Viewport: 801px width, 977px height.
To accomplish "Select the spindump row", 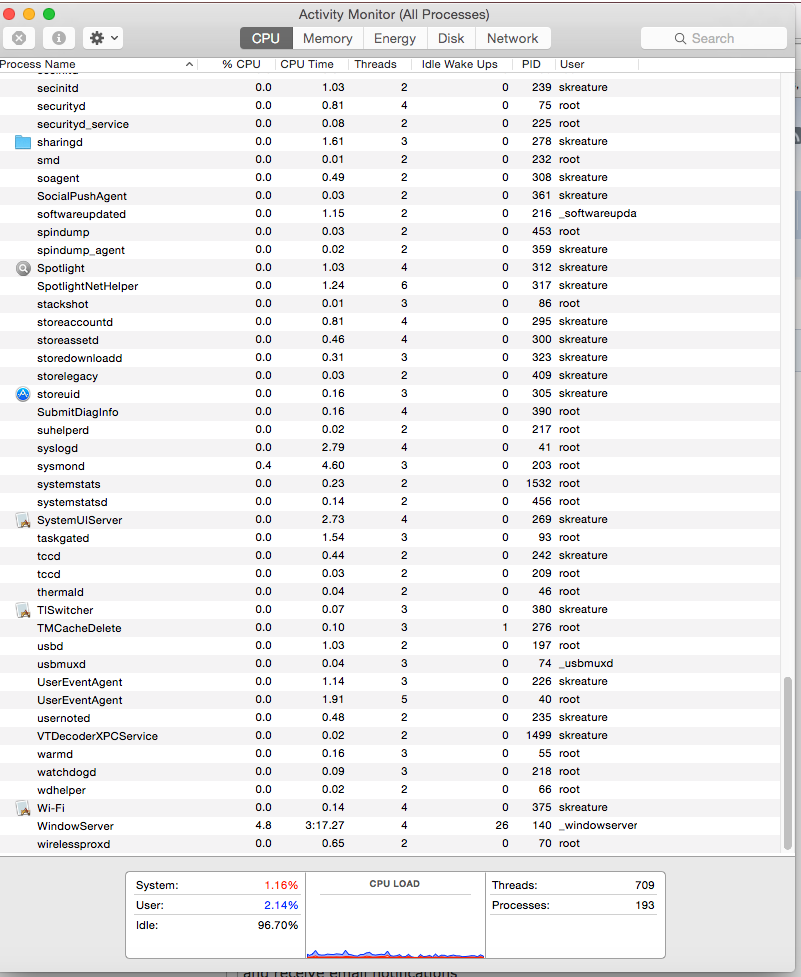I will pyautogui.click(x=390, y=232).
